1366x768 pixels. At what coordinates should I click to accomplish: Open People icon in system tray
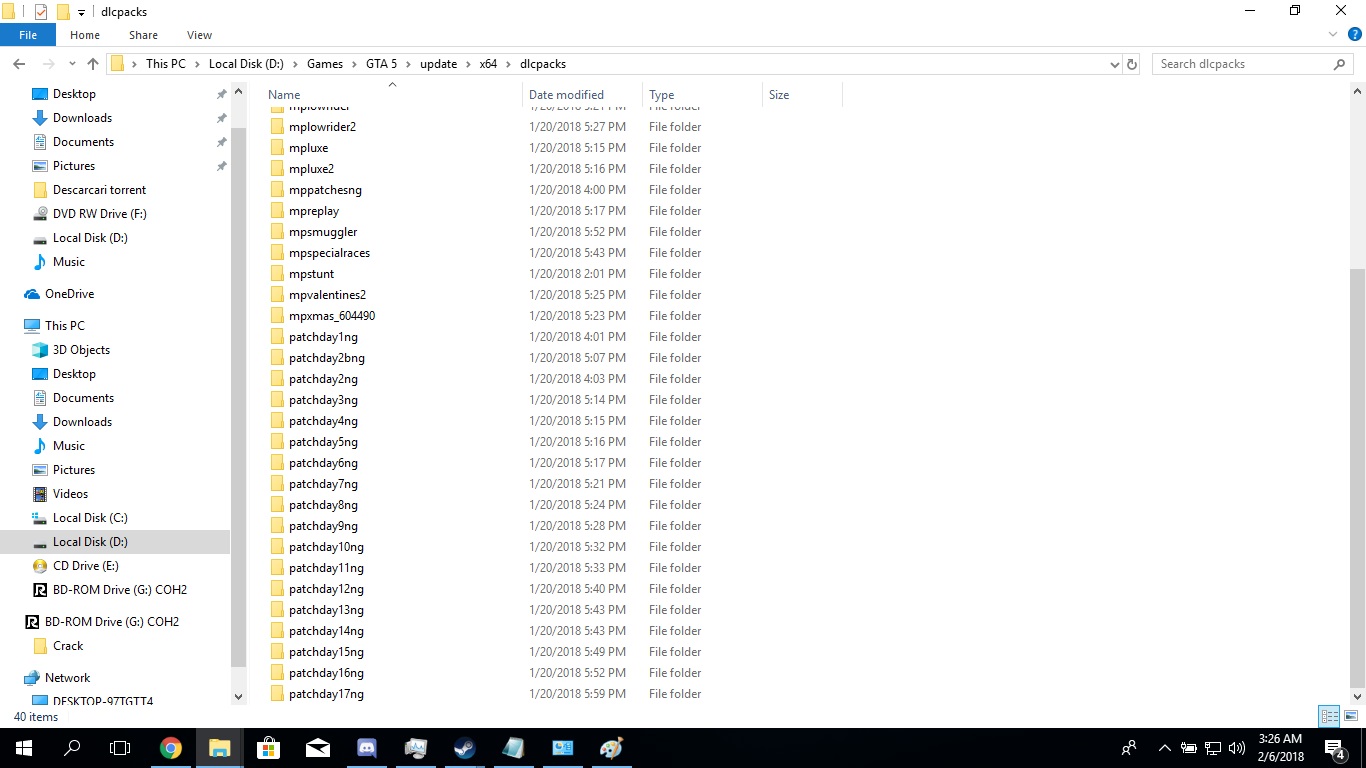coord(1129,748)
